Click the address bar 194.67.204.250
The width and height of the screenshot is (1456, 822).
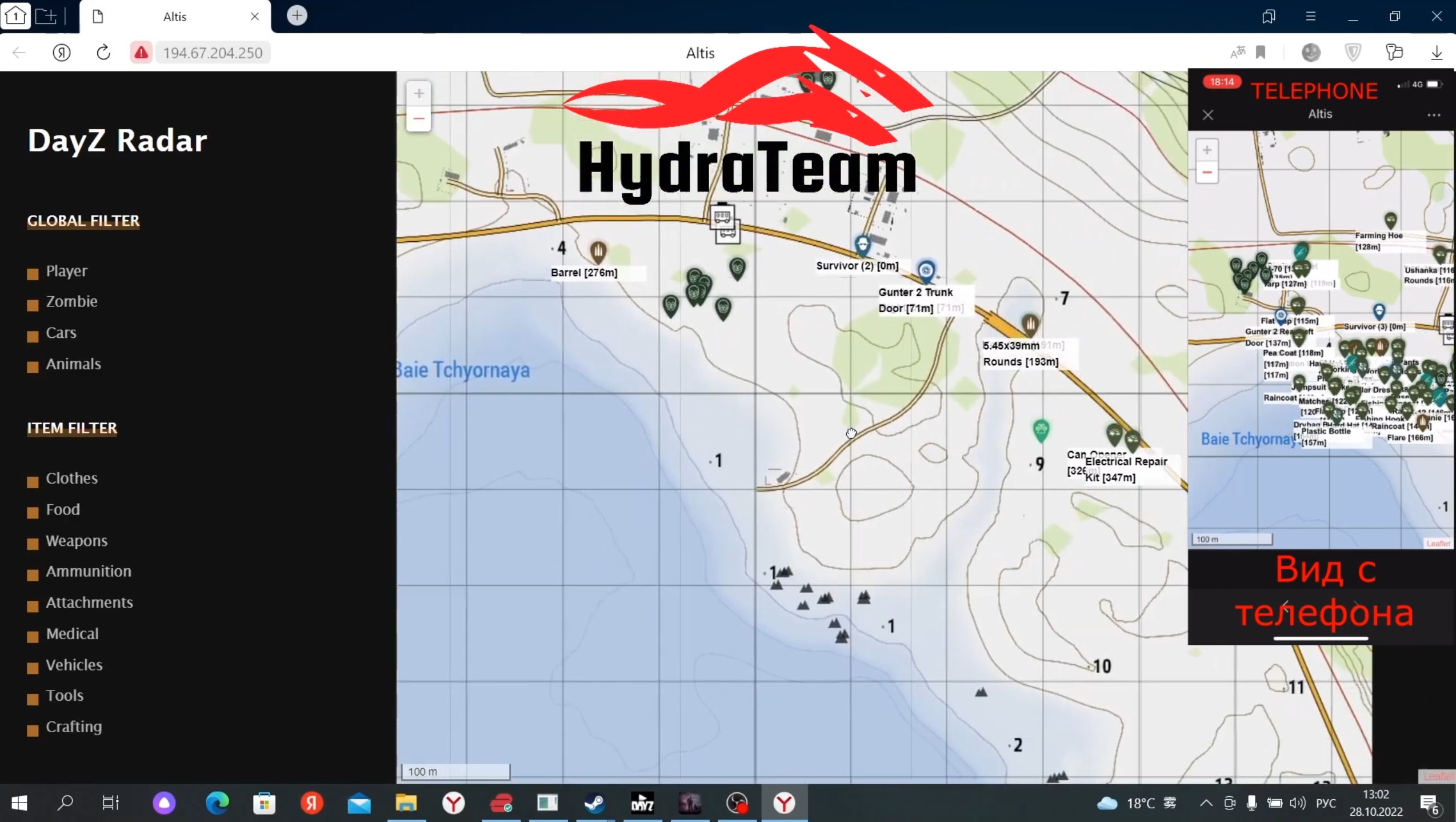pyautogui.click(x=213, y=53)
